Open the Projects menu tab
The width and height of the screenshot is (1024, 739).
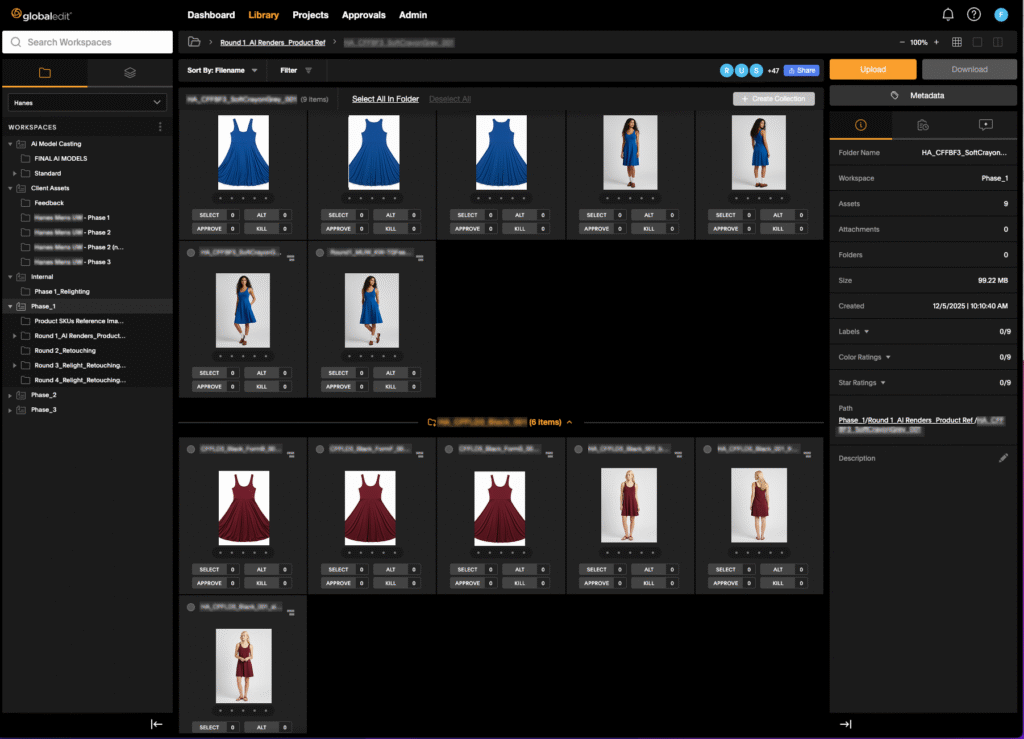pyautogui.click(x=310, y=15)
